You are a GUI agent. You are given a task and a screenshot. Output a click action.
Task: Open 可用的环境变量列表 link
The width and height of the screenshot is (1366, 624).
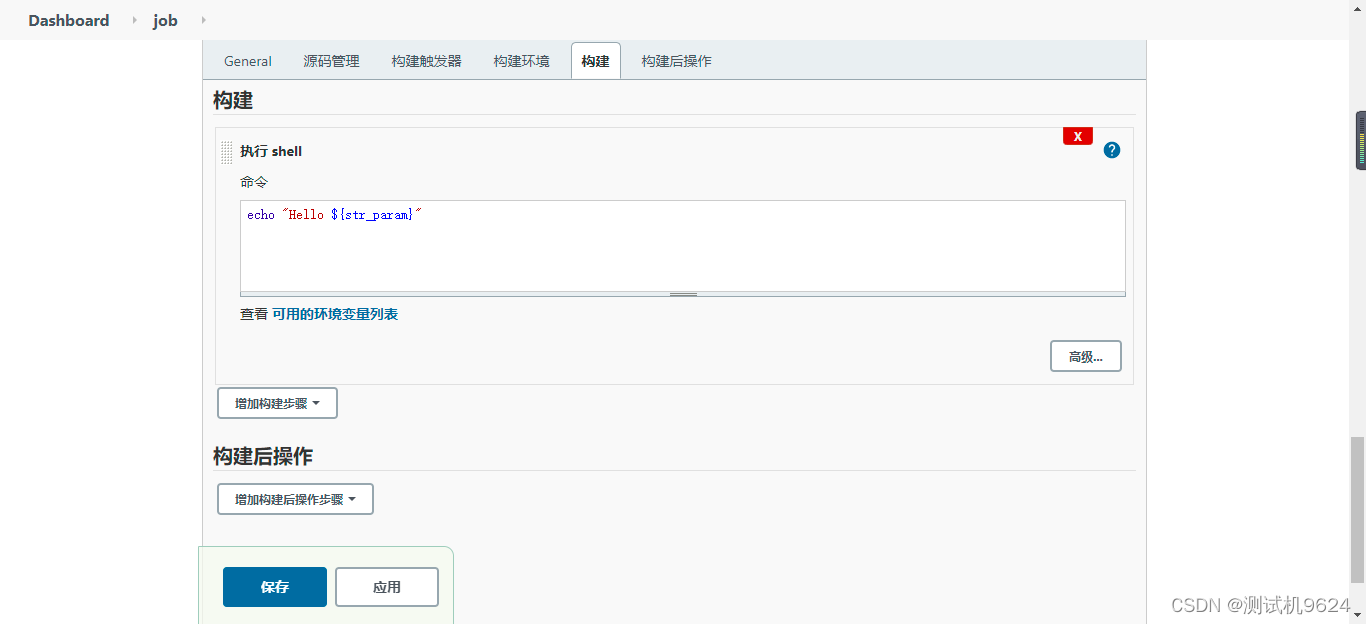coord(335,314)
